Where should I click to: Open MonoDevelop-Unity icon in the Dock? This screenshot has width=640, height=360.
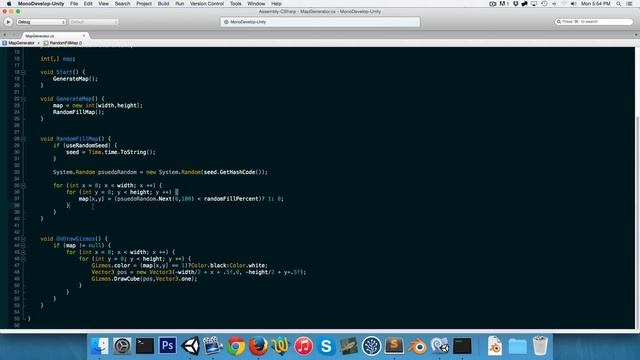(440, 346)
